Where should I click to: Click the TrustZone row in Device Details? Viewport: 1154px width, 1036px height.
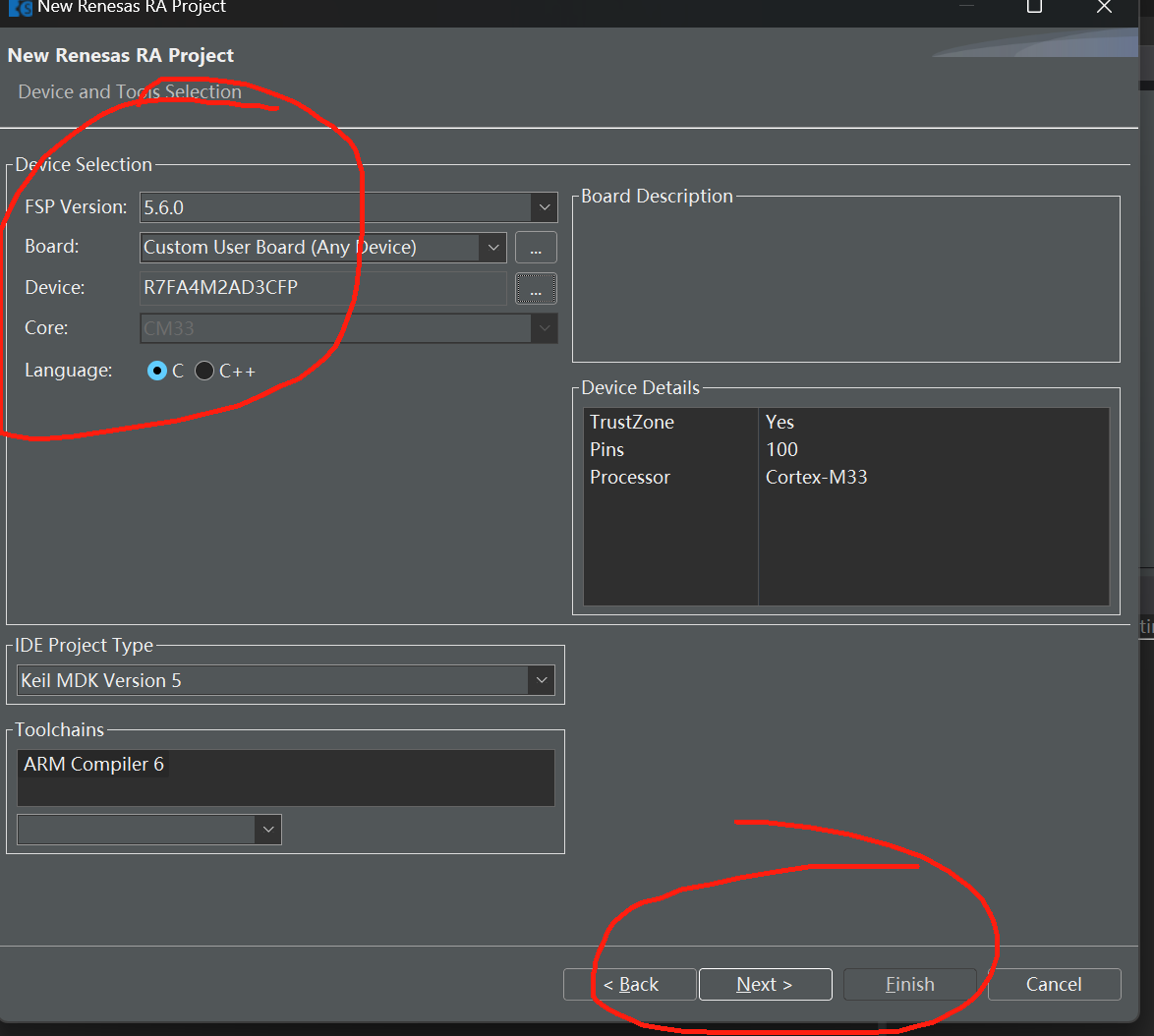846,423
